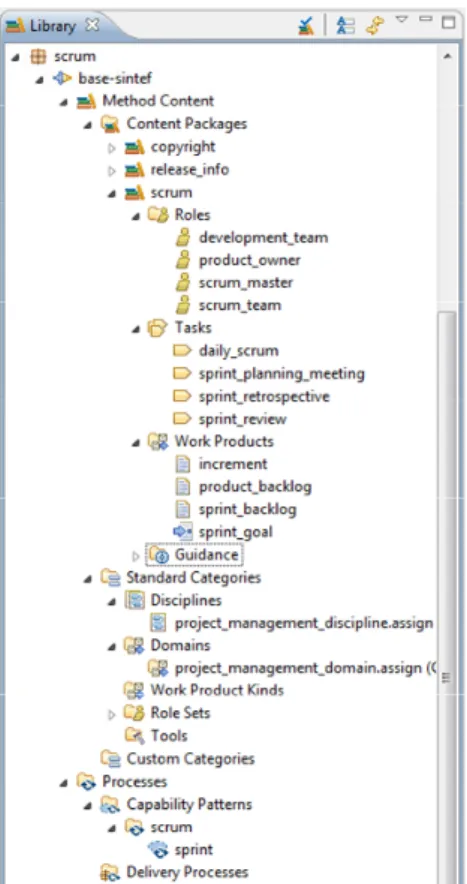Click the method library icon beside scrum root

(38, 56)
